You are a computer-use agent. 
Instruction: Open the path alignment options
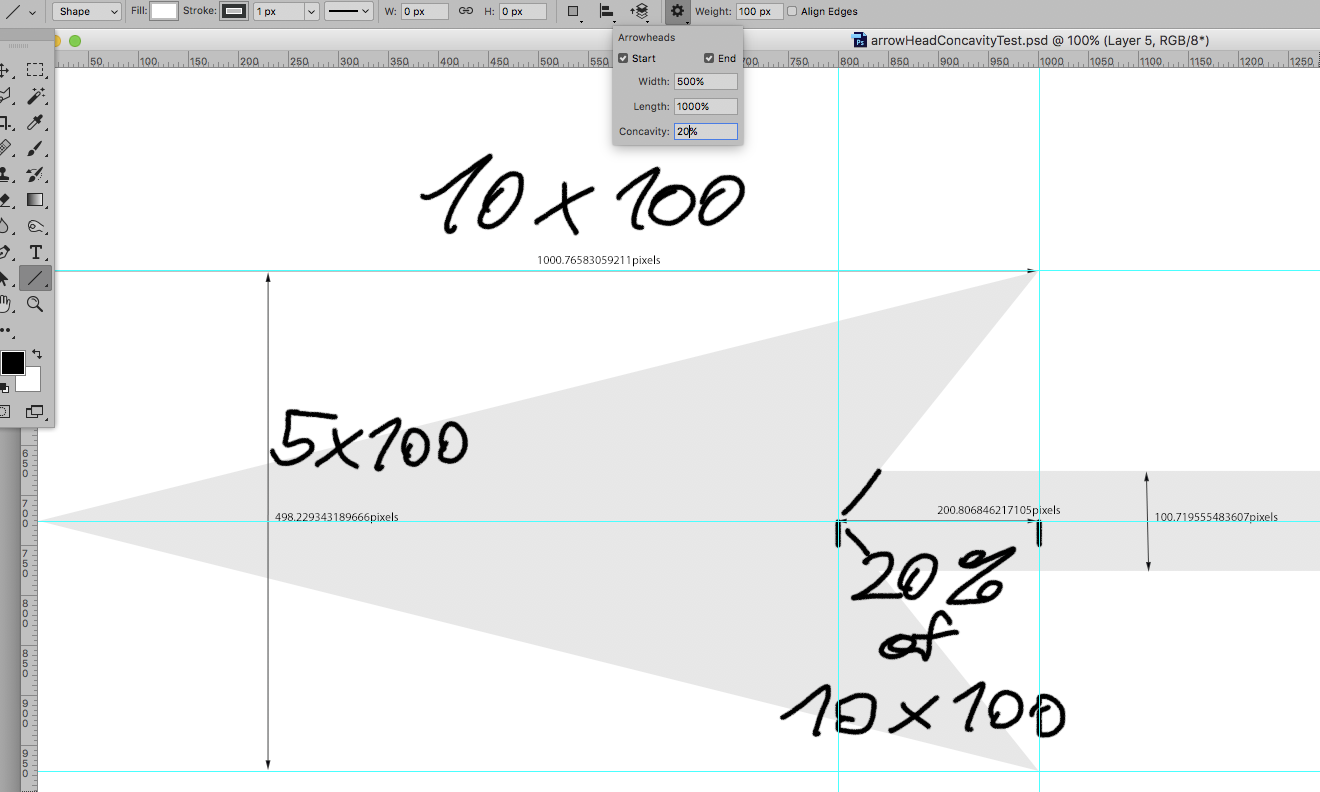point(607,11)
